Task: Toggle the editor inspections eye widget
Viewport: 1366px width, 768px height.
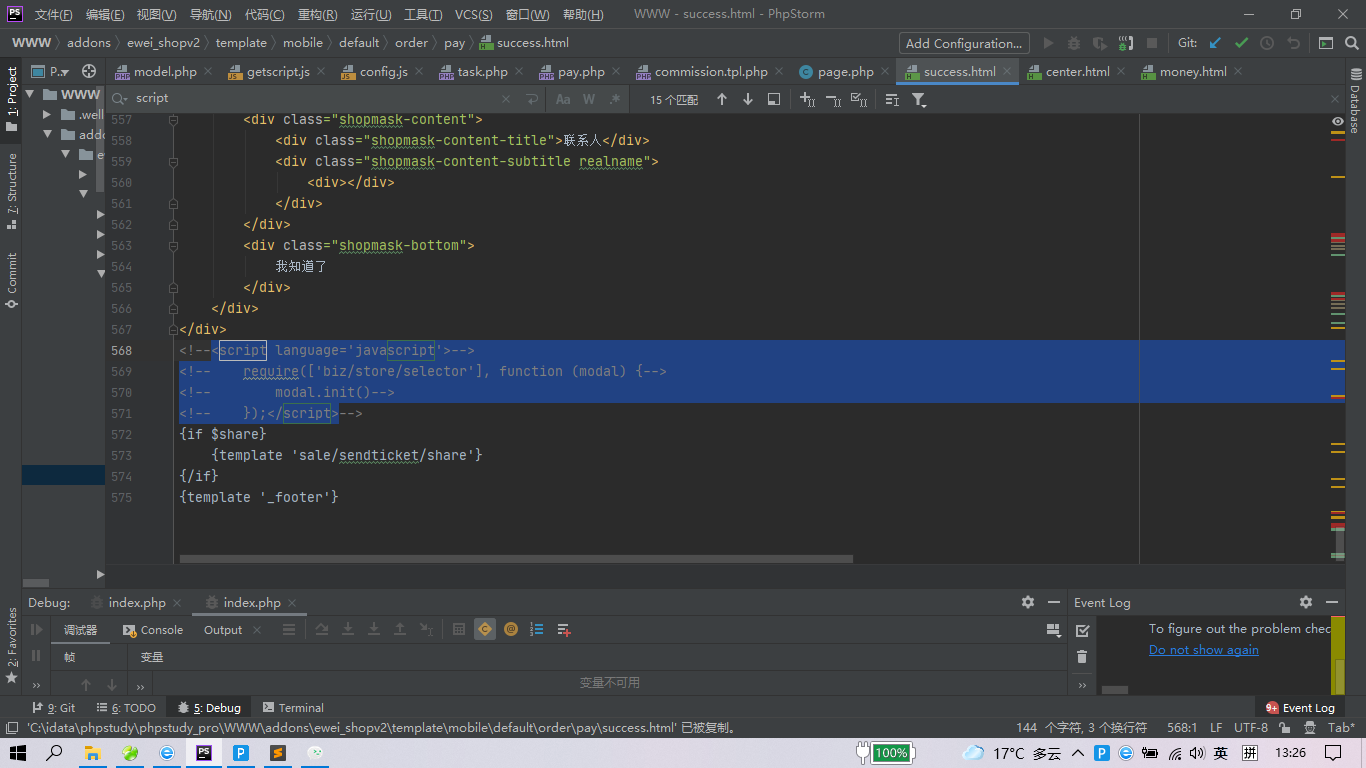Action: point(1338,121)
